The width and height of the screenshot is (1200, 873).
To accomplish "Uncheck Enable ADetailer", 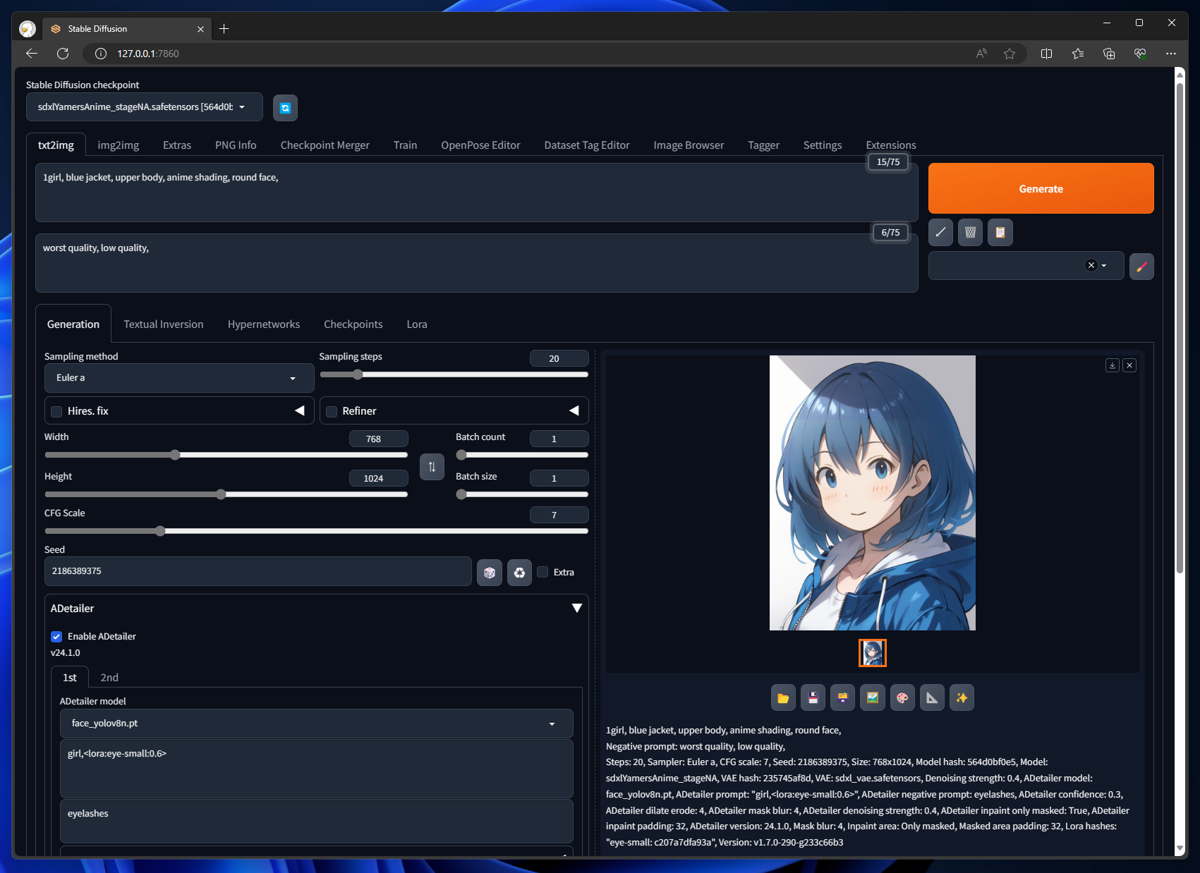I will [x=57, y=636].
